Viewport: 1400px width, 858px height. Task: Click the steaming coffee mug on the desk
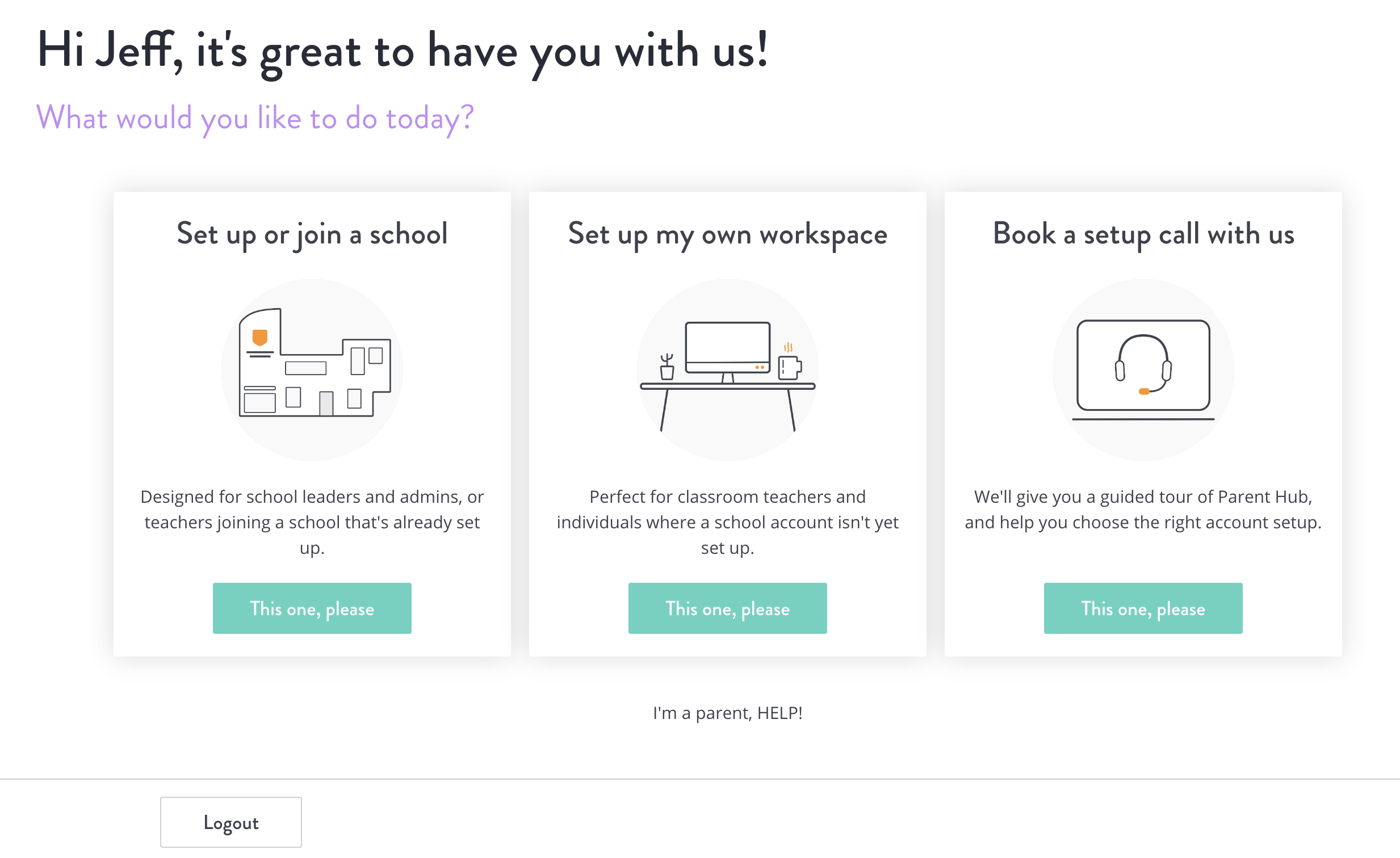[x=789, y=361]
